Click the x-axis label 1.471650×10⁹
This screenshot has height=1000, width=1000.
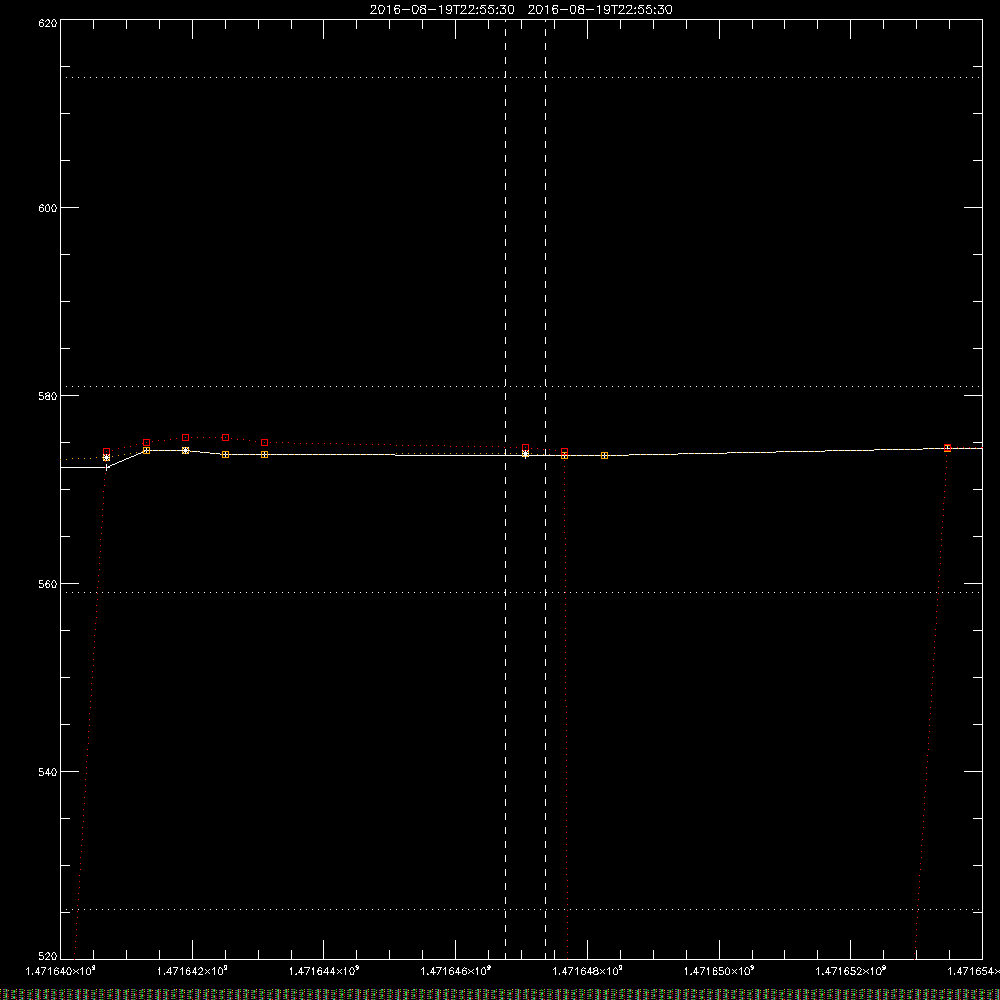719,971
